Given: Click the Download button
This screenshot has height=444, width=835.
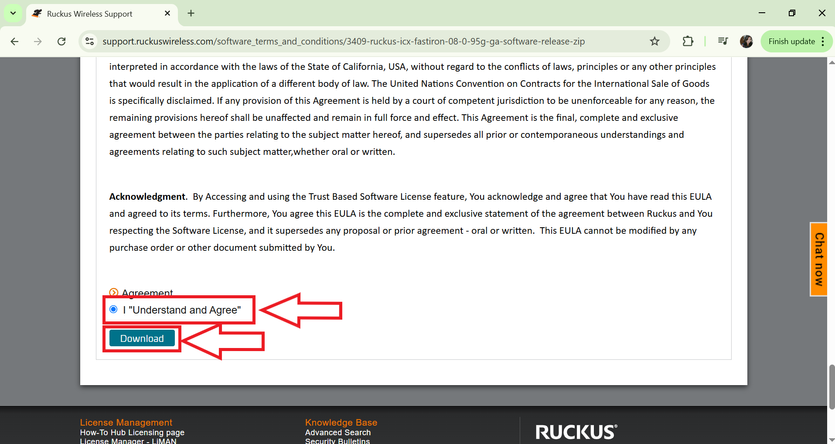Looking at the screenshot, I should coord(142,339).
